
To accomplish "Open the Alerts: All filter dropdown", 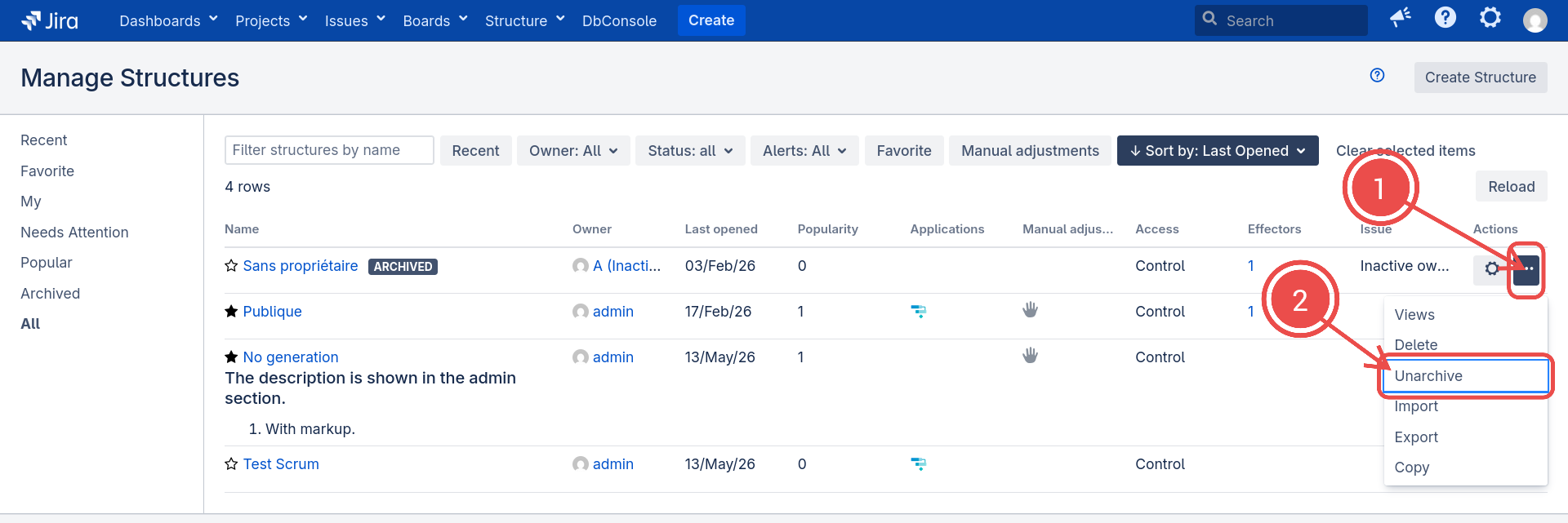I will click(804, 151).
